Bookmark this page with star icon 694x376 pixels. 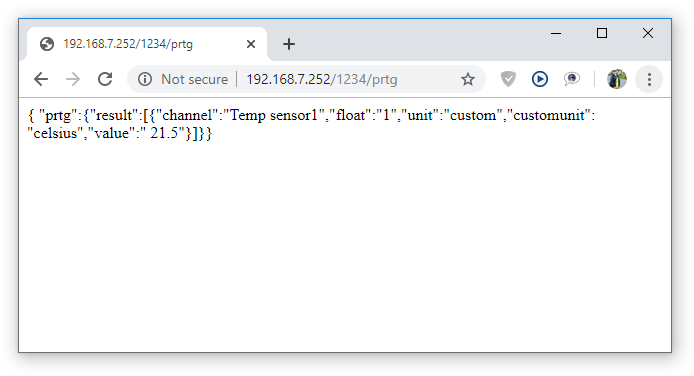pos(467,79)
